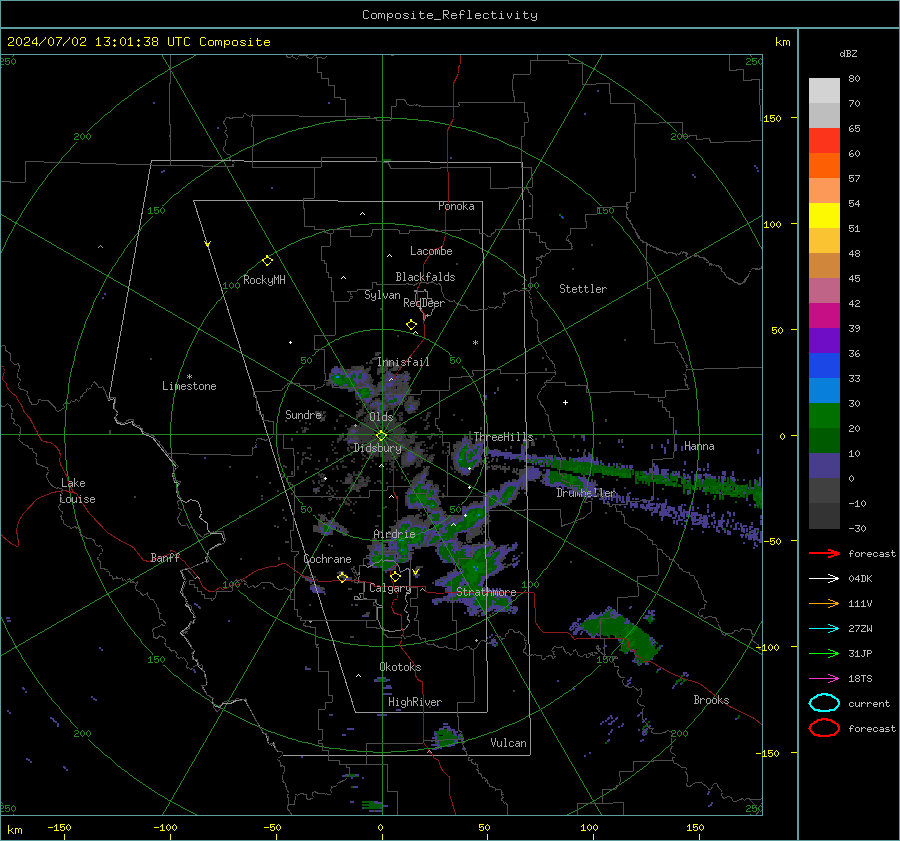Click the Banff town label
900x841 pixels.
click(165, 558)
